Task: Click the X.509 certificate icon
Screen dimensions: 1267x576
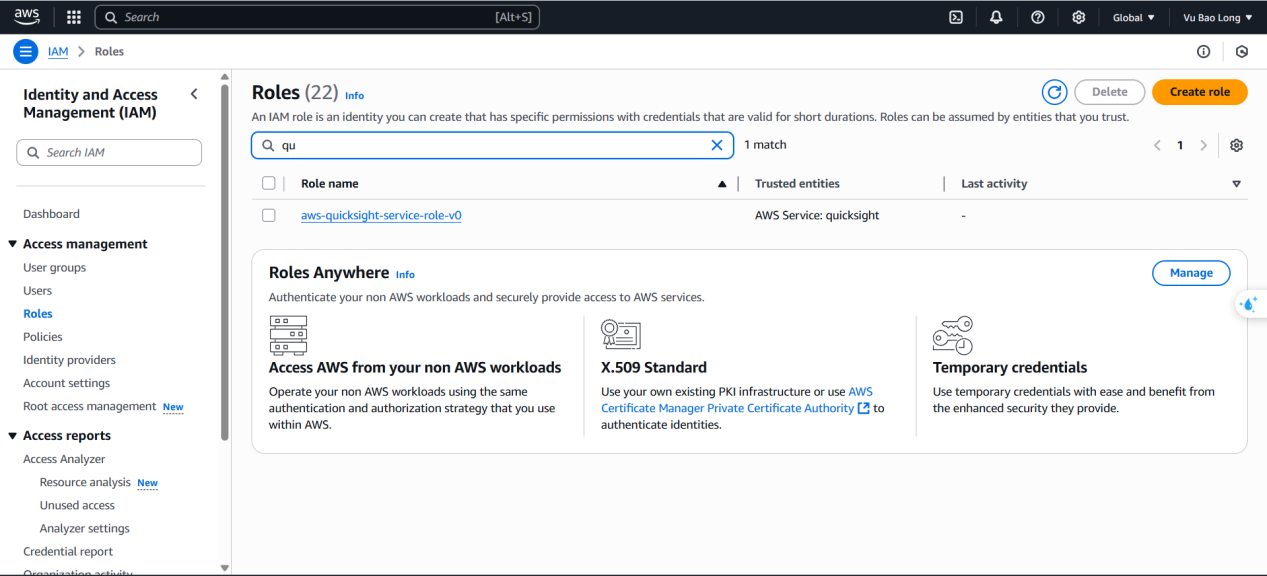Action: 621,334
